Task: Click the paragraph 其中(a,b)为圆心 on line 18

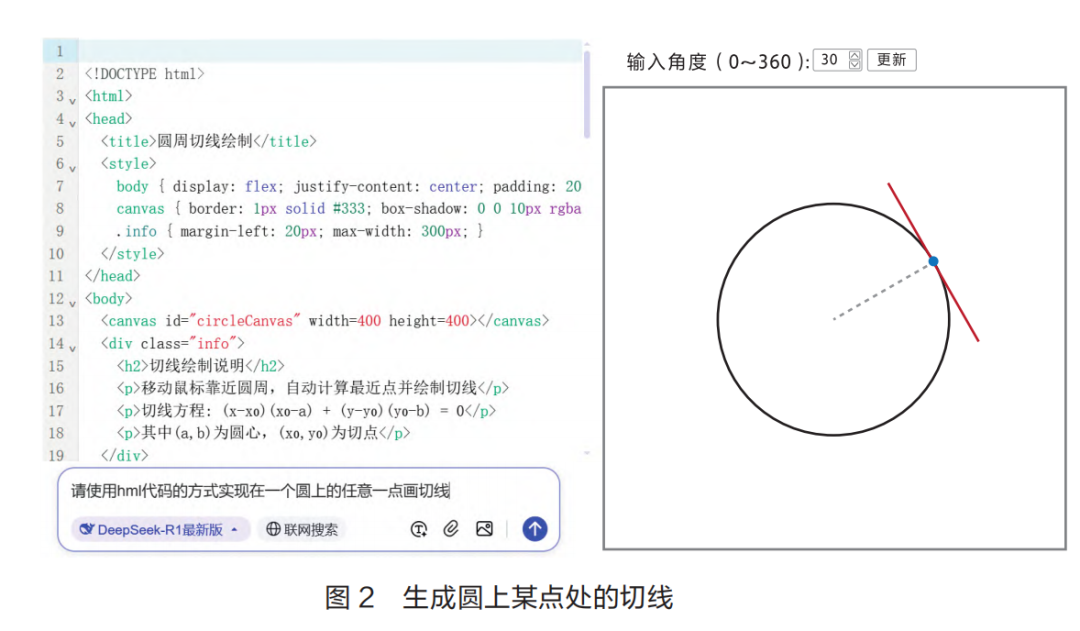Action: (263, 433)
